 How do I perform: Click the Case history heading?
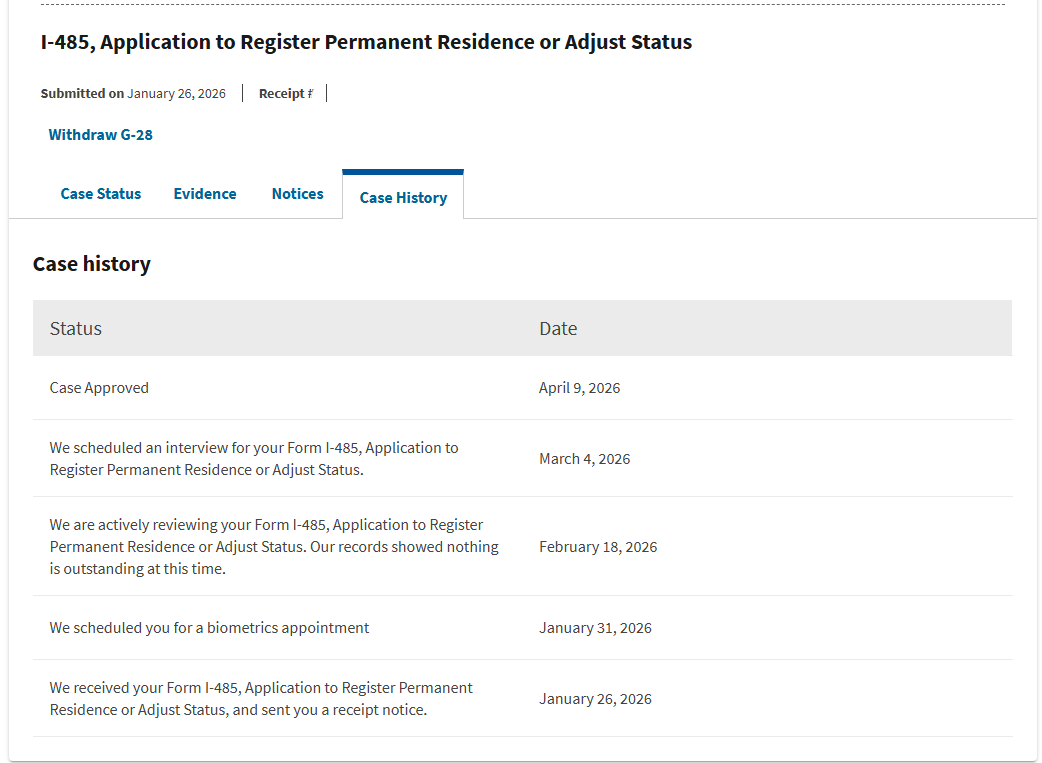tap(92, 264)
